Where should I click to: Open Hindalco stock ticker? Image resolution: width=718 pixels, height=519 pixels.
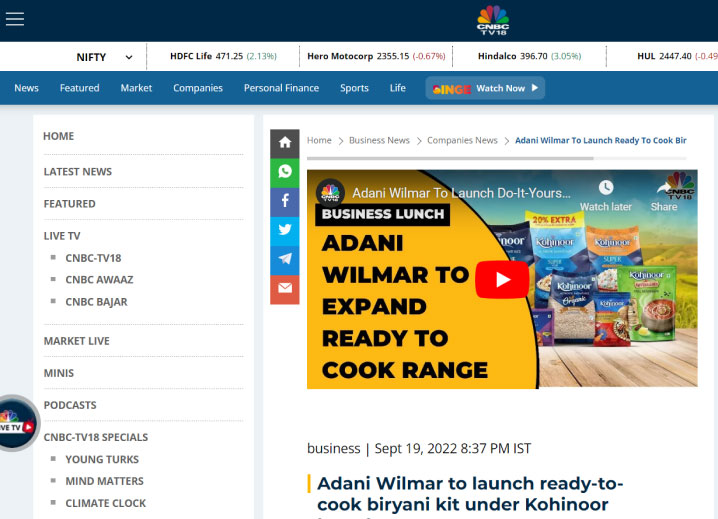click(x=529, y=56)
